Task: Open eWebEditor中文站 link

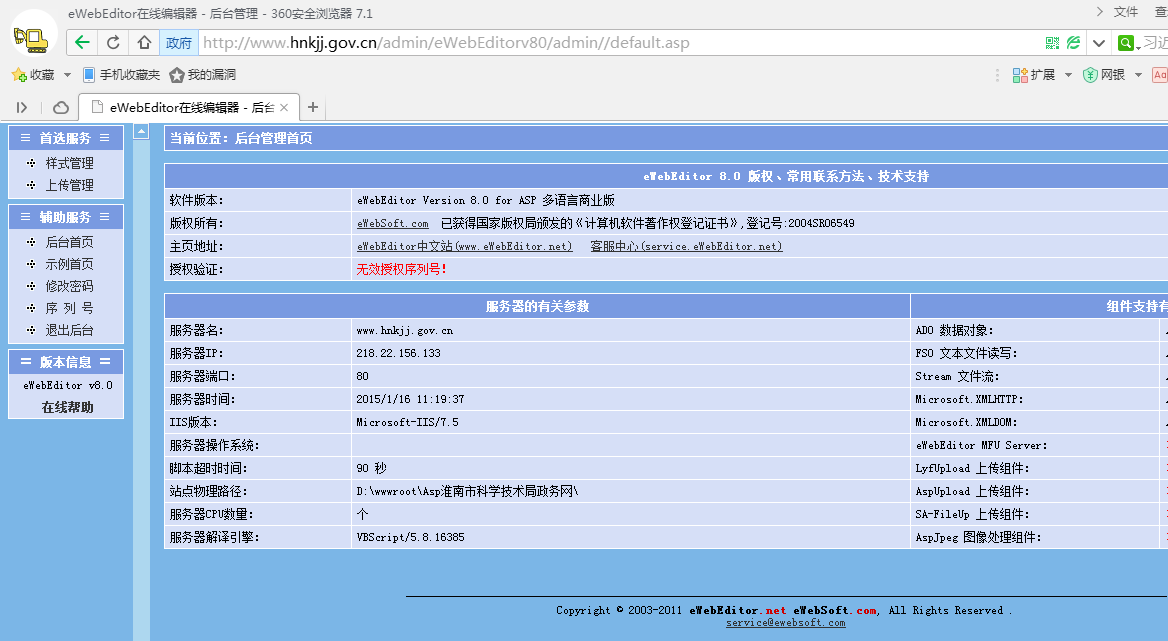Action: (464, 246)
